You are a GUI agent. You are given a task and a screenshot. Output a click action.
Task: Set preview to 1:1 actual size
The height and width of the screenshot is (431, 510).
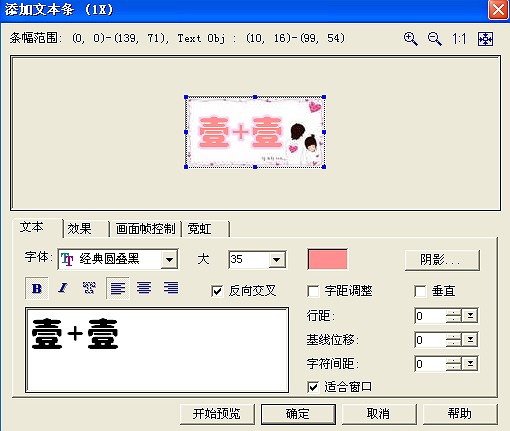coord(459,39)
